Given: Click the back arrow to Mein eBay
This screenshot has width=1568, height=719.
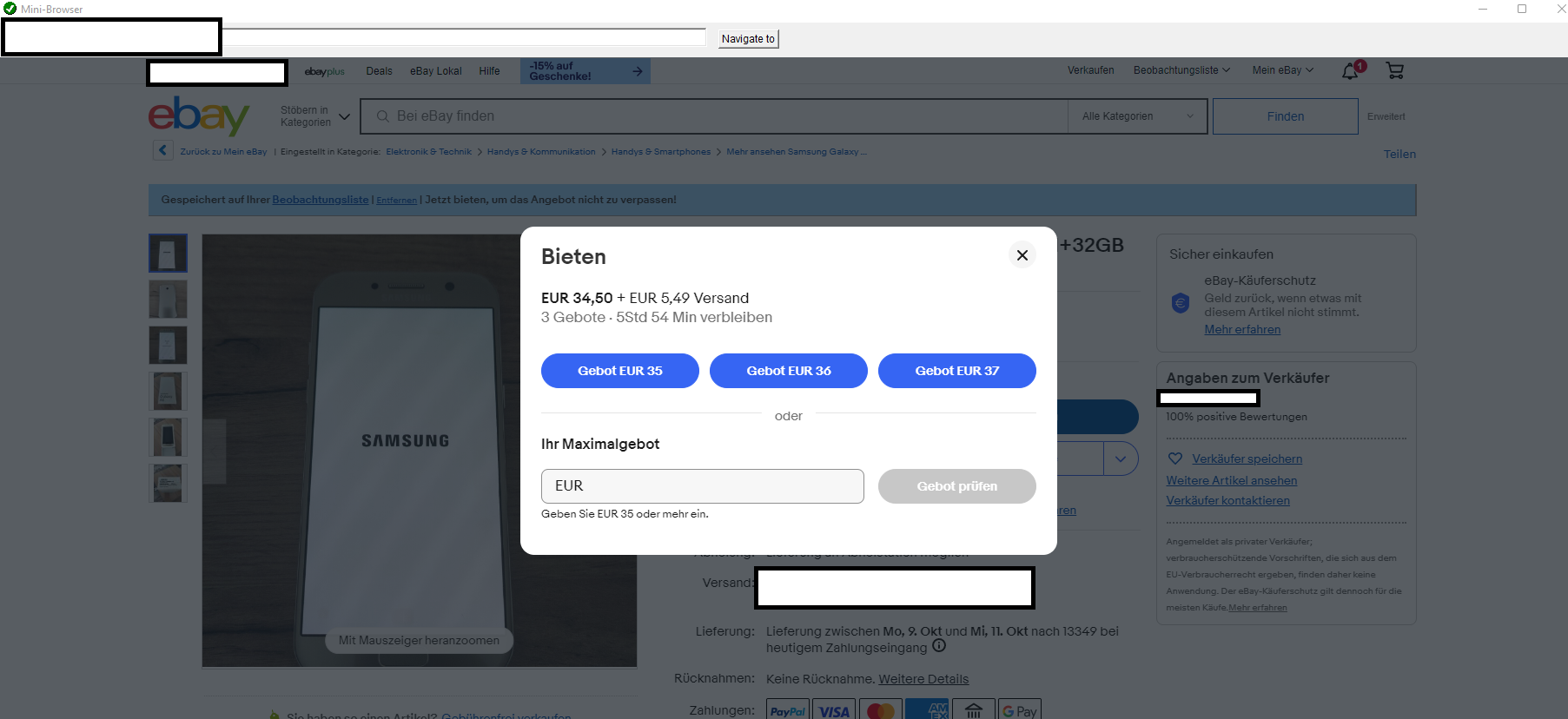Looking at the screenshot, I should (162, 150).
